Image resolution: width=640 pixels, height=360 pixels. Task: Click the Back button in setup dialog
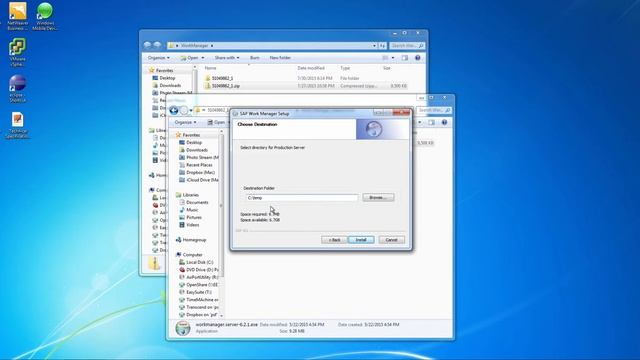pos(334,240)
